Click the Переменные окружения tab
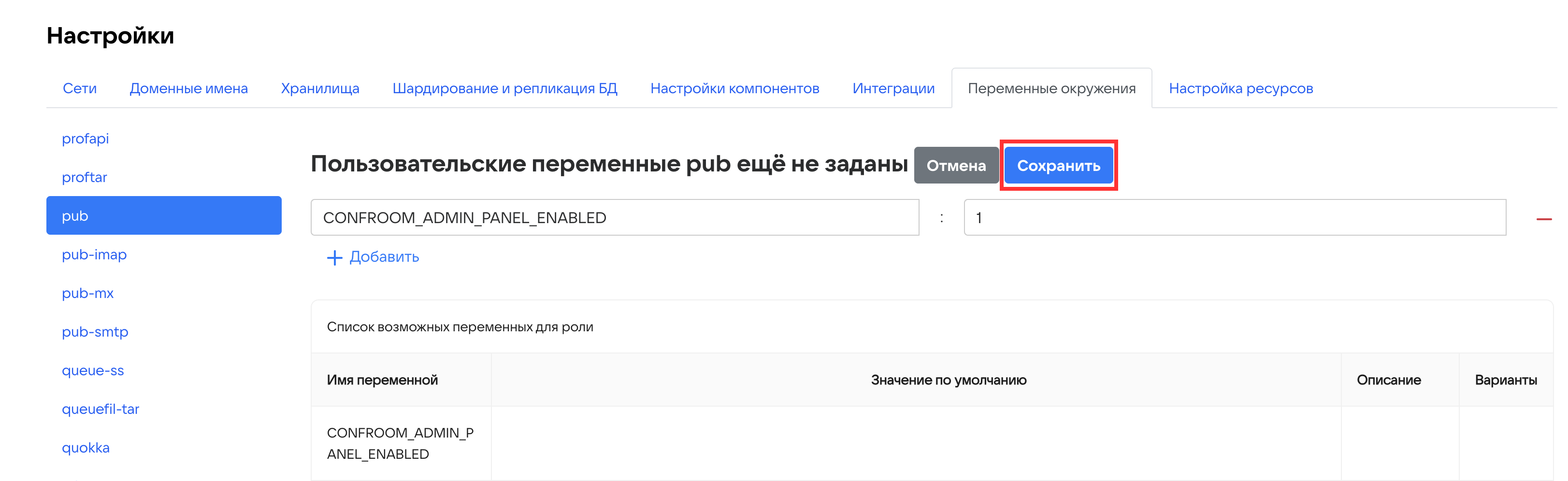 (x=1051, y=89)
